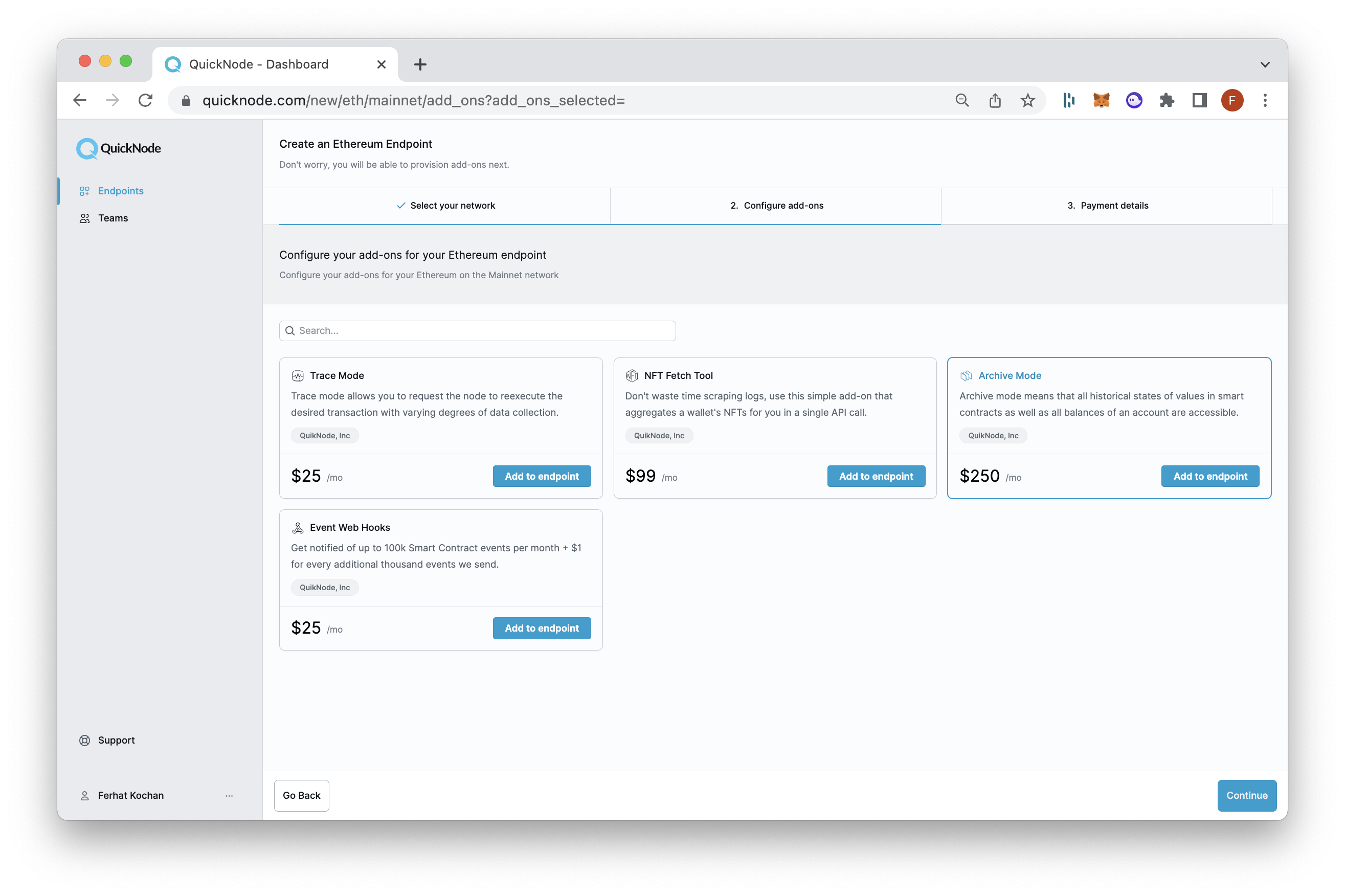Viewport: 1345px width, 896px height.
Task: Open a new browser tab
Action: click(420, 64)
